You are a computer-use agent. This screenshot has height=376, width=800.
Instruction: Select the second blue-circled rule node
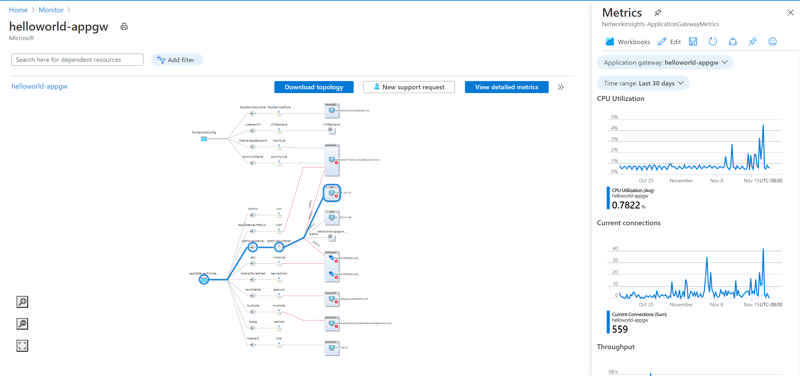[279, 247]
